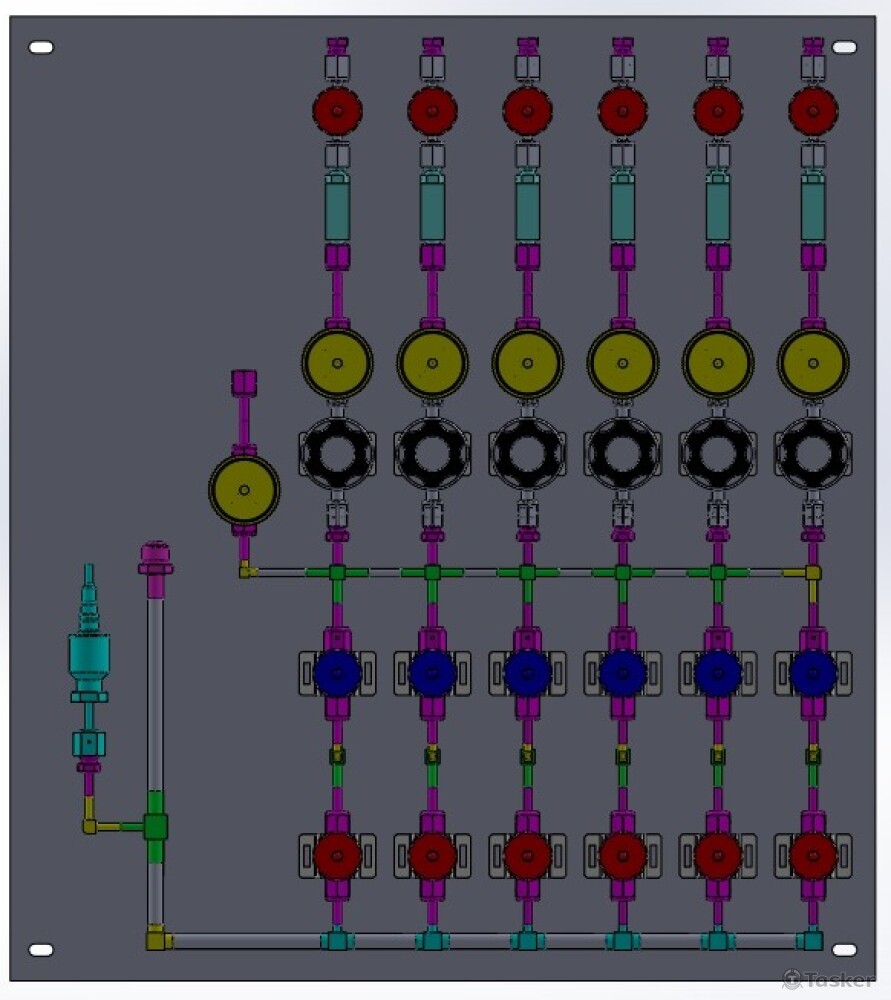891x1000 pixels.
Task: Pick the bottom red valve in the sixth column
Action: [813, 856]
